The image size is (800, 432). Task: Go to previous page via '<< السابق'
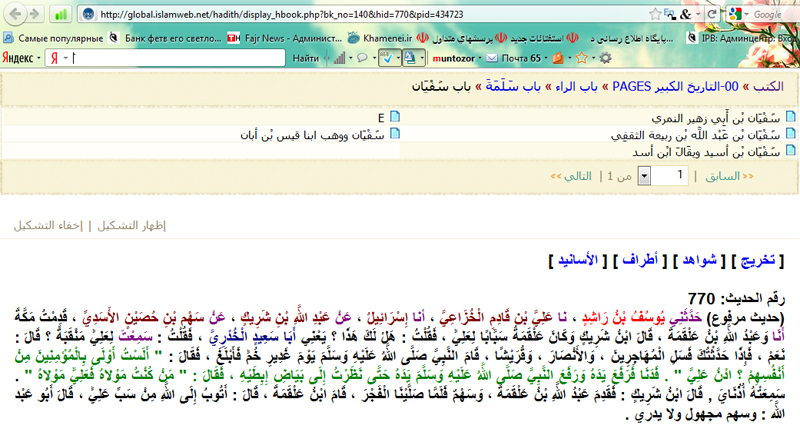[x=729, y=176]
